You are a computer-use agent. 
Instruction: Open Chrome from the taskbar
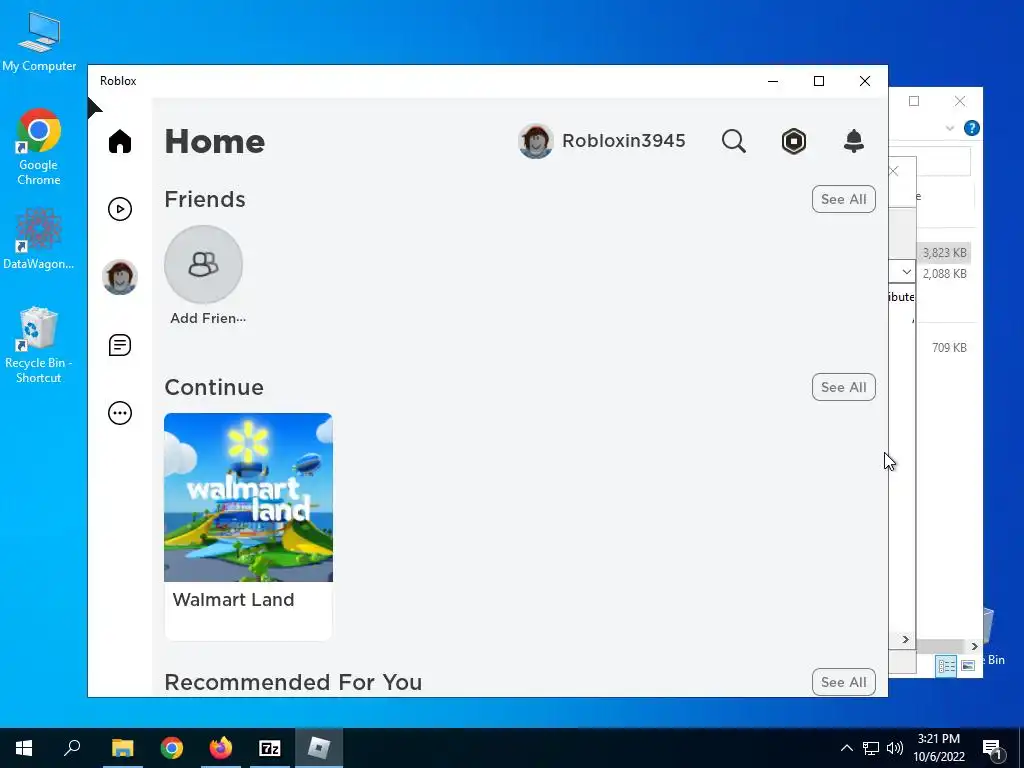tap(172, 748)
